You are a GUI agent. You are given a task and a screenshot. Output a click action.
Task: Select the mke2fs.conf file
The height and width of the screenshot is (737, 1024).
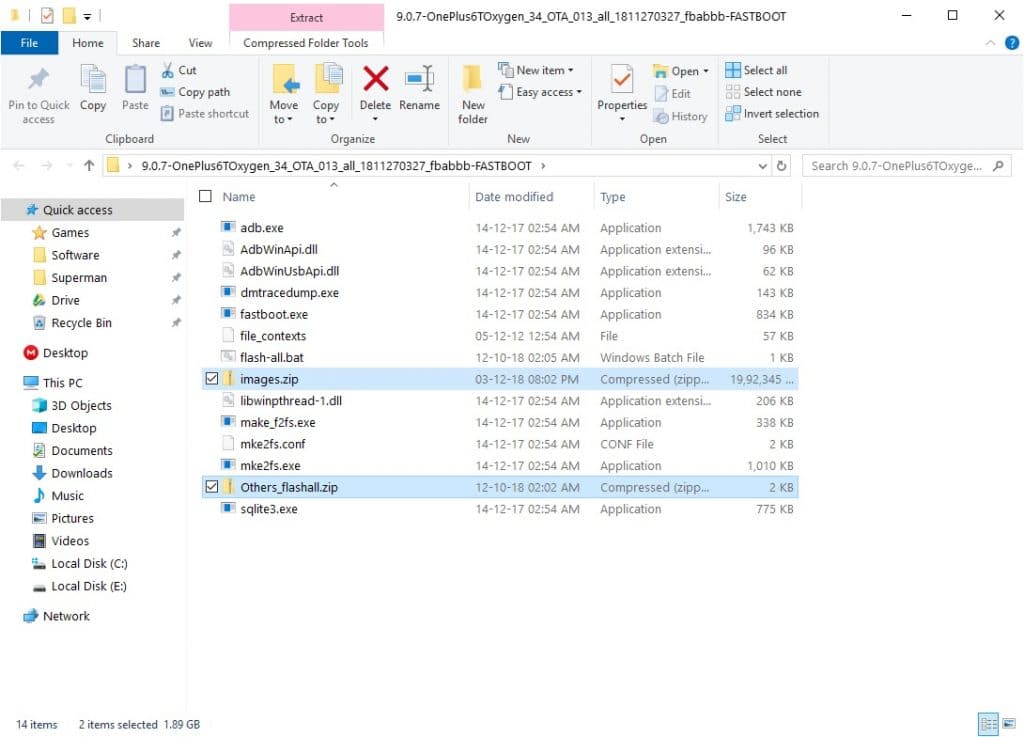tap(272, 444)
